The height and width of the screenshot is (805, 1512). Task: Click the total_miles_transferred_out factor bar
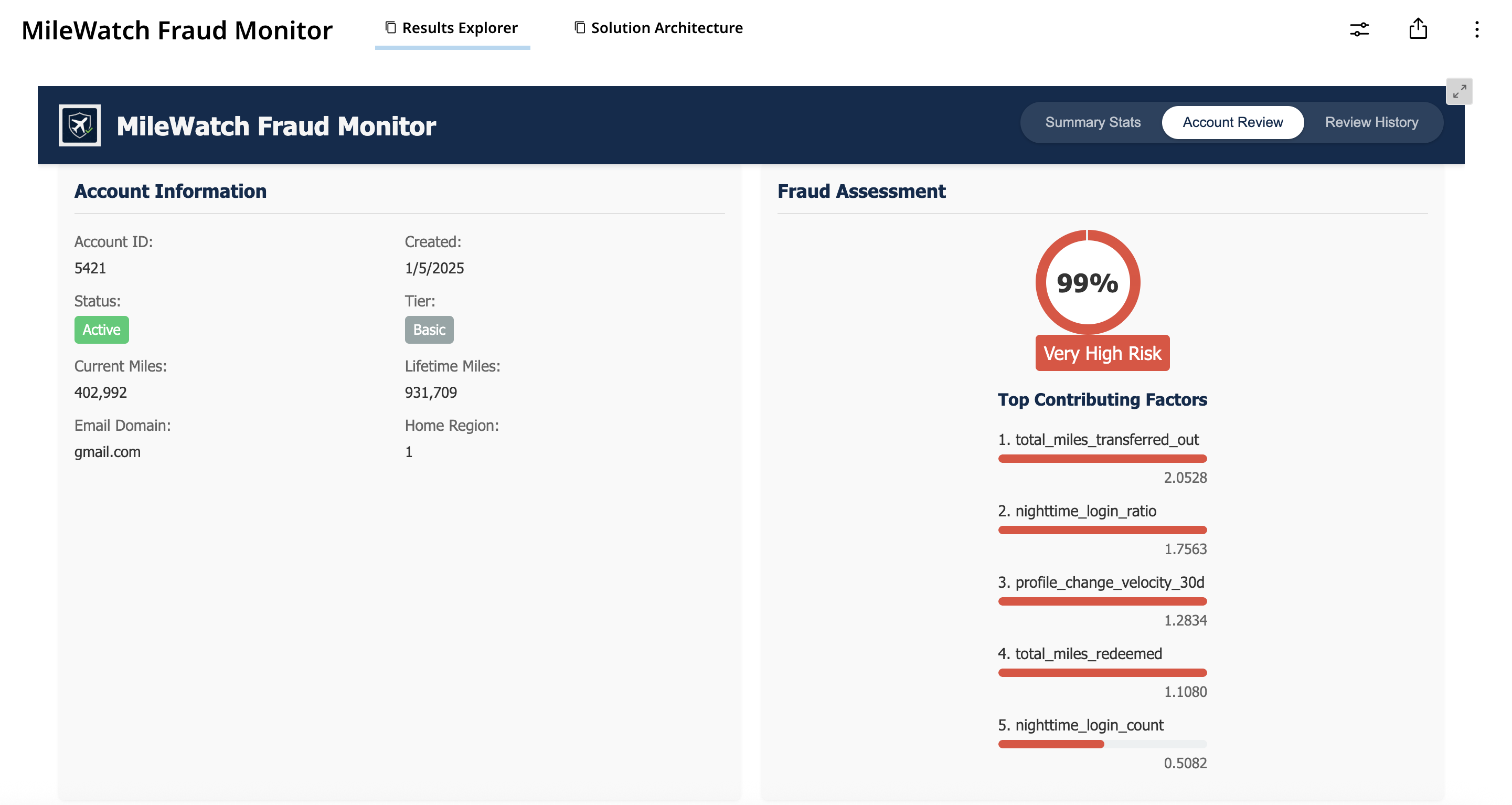[1102, 459]
